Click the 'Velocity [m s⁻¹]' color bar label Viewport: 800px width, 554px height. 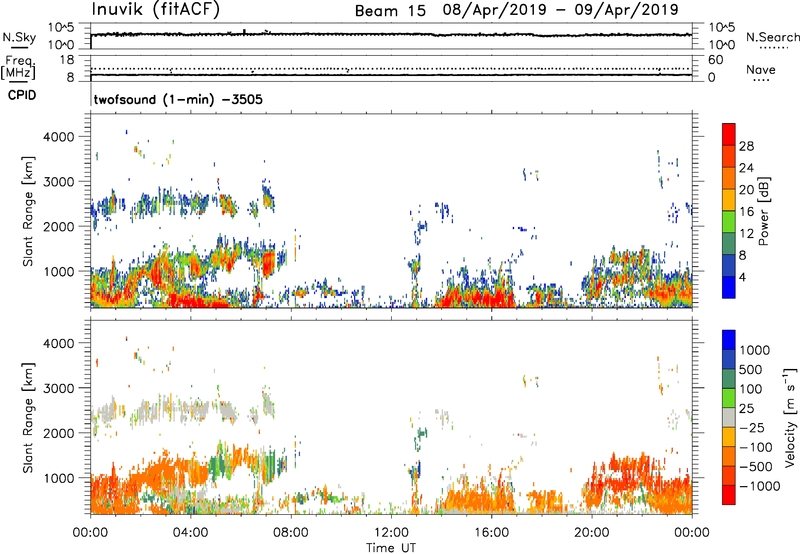[x=790, y=417]
